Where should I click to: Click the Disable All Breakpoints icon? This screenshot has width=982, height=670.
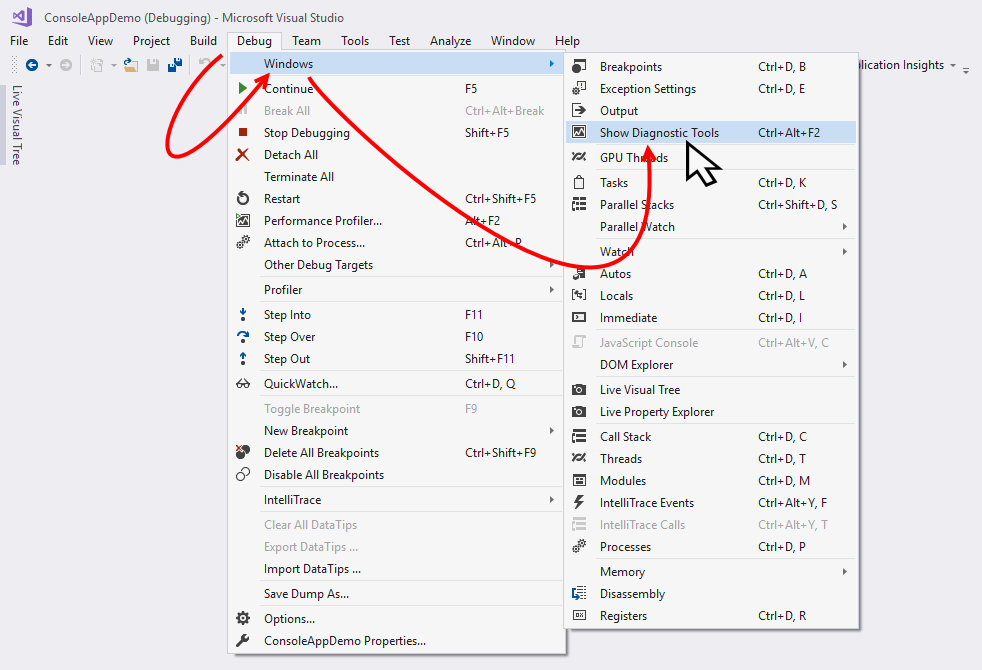click(243, 475)
